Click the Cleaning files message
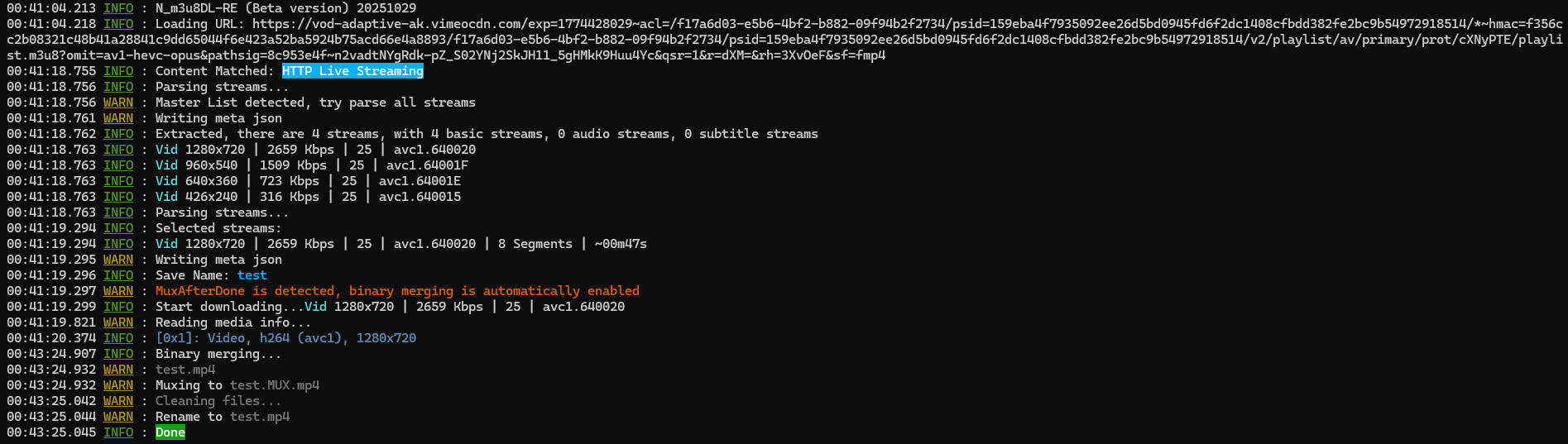The height and width of the screenshot is (444, 1568). tap(218, 401)
